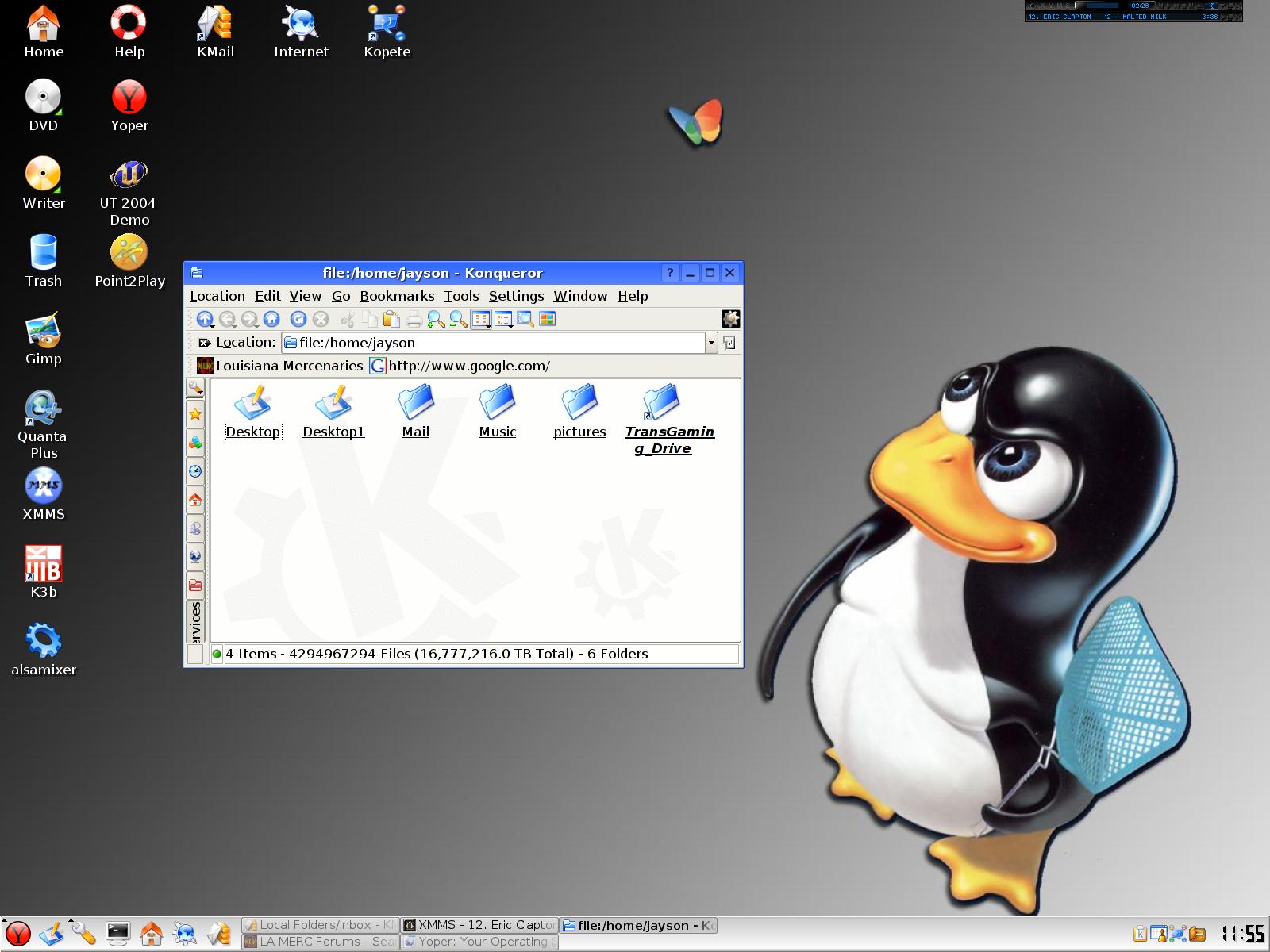Open the clock History sidebar tab
The height and width of the screenshot is (952, 1270).
click(195, 471)
